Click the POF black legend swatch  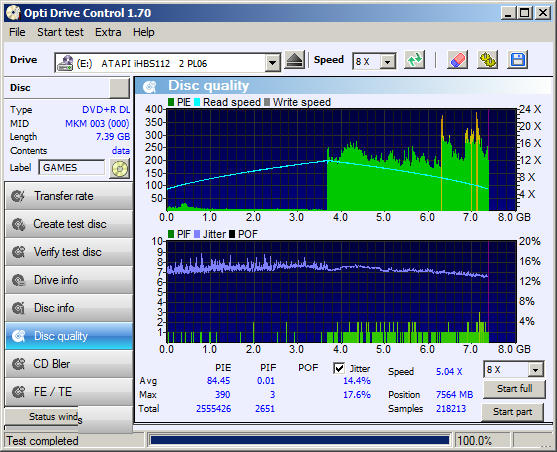pos(232,234)
